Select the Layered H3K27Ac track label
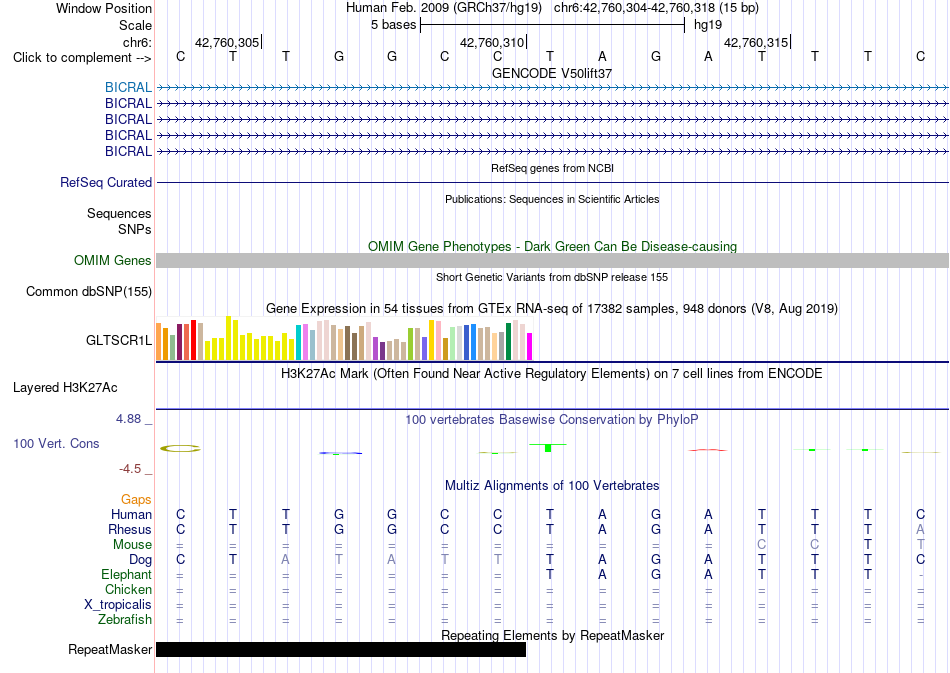 point(65,388)
